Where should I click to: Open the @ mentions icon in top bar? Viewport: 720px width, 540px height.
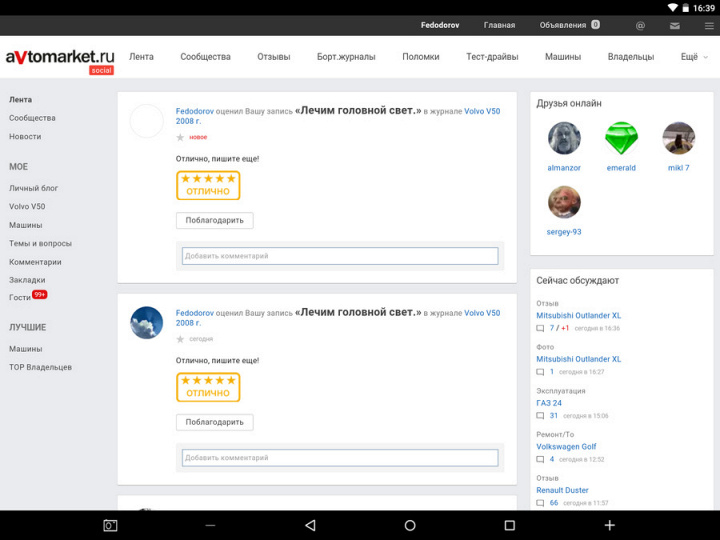click(x=640, y=26)
